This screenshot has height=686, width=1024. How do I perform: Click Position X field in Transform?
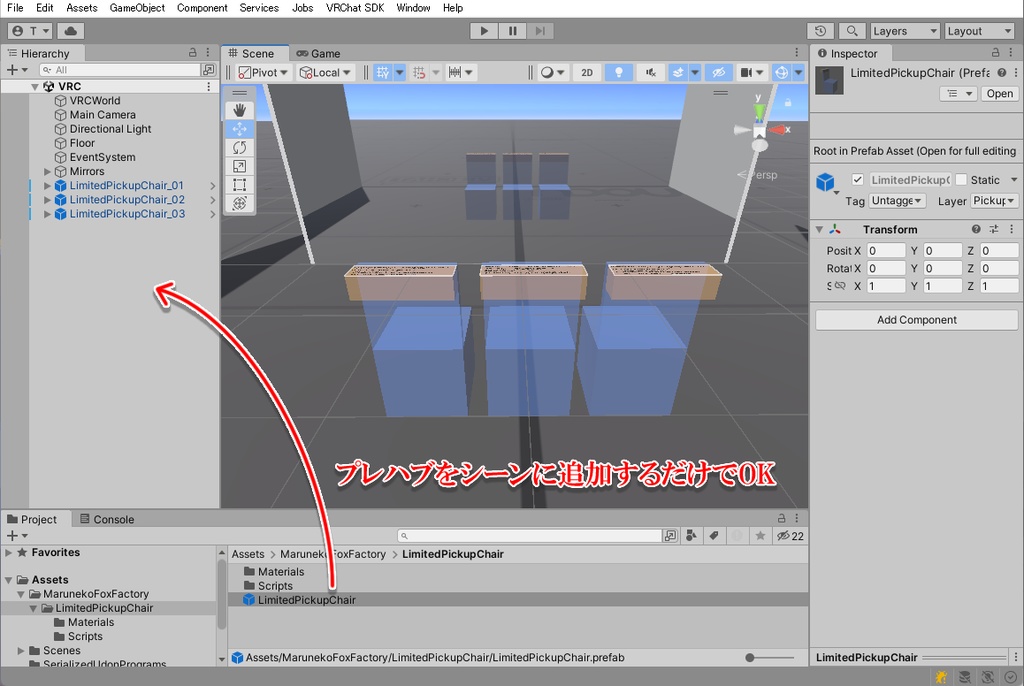click(886, 251)
